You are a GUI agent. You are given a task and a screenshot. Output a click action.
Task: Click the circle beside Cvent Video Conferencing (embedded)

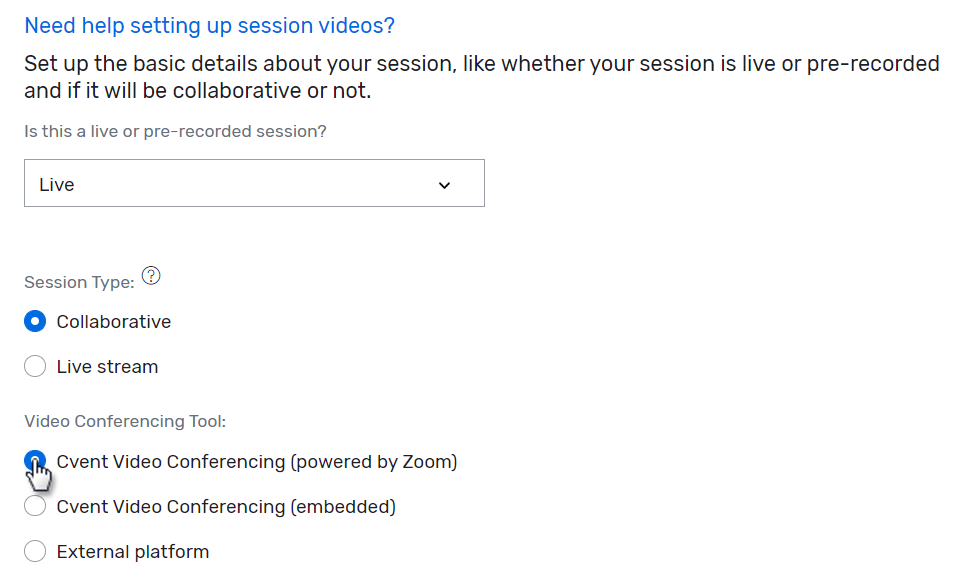[x=35, y=506]
